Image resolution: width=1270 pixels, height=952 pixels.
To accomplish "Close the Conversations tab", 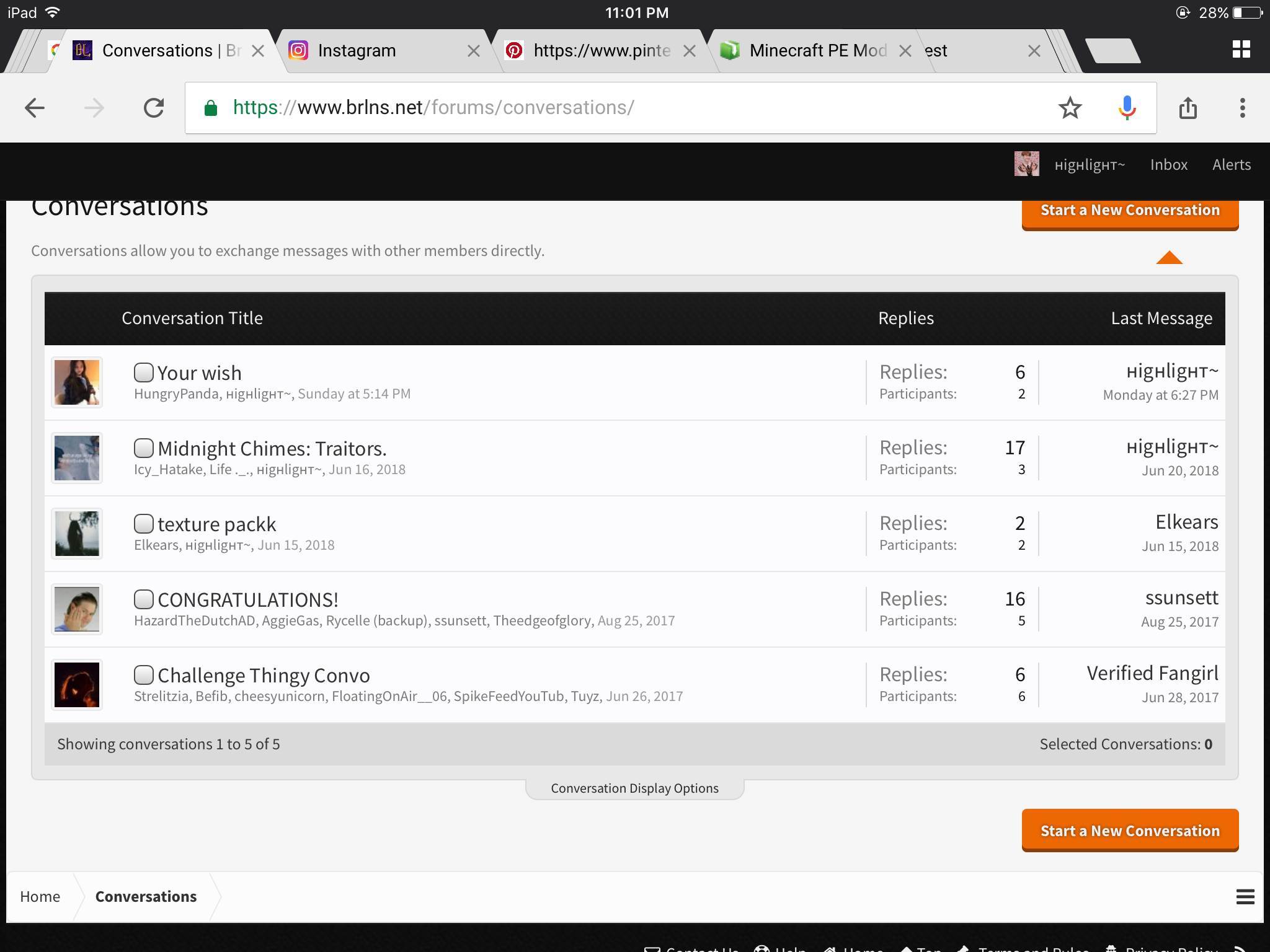I will tap(258, 51).
